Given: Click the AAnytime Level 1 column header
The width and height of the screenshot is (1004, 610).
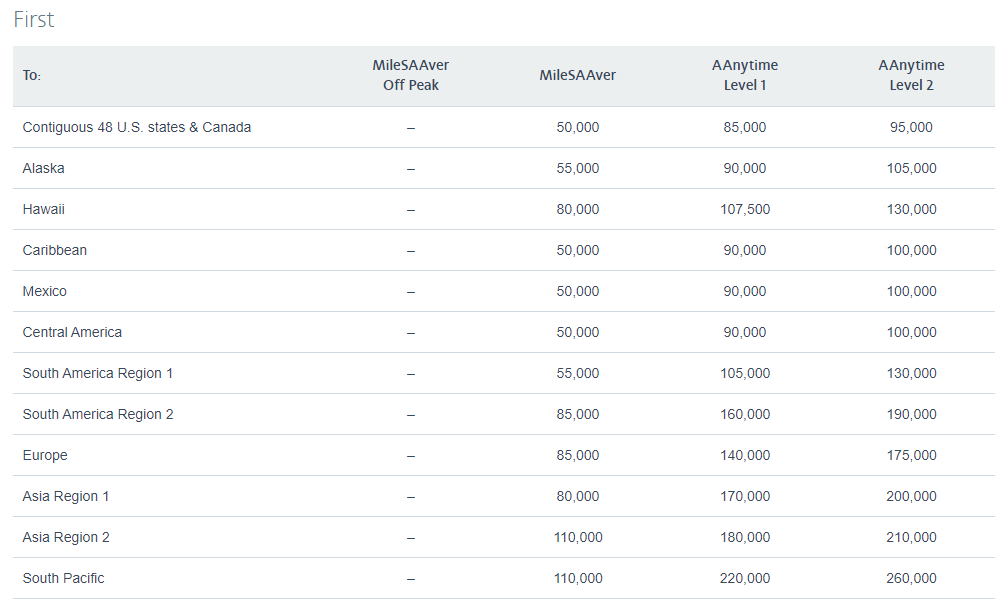Looking at the screenshot, I should click(x=744, y=75).
